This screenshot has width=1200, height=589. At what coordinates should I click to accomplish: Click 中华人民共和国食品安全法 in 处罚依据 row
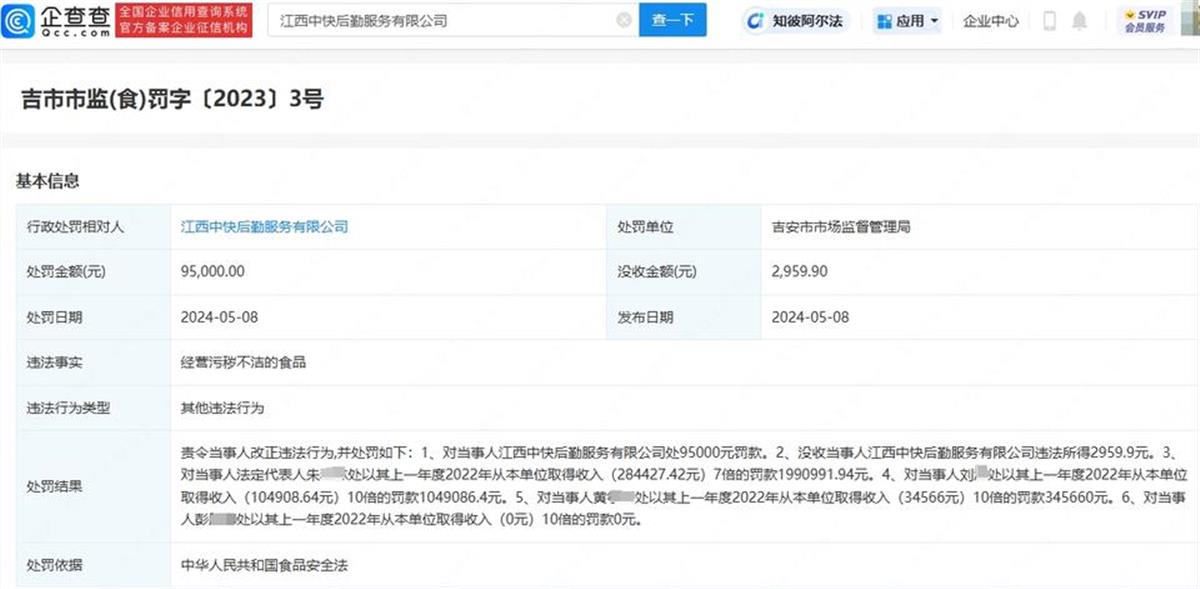(264, 566)
